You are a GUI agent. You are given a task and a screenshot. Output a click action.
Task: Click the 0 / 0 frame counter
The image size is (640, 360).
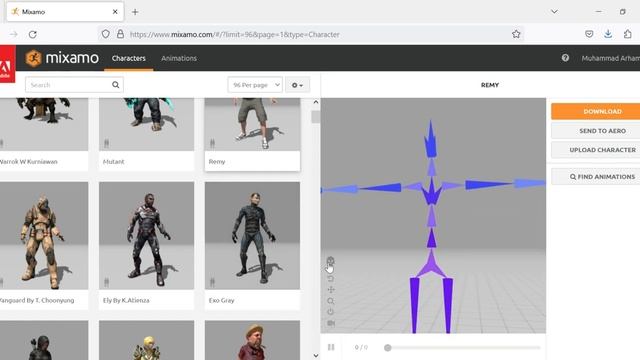pos(361,348)
